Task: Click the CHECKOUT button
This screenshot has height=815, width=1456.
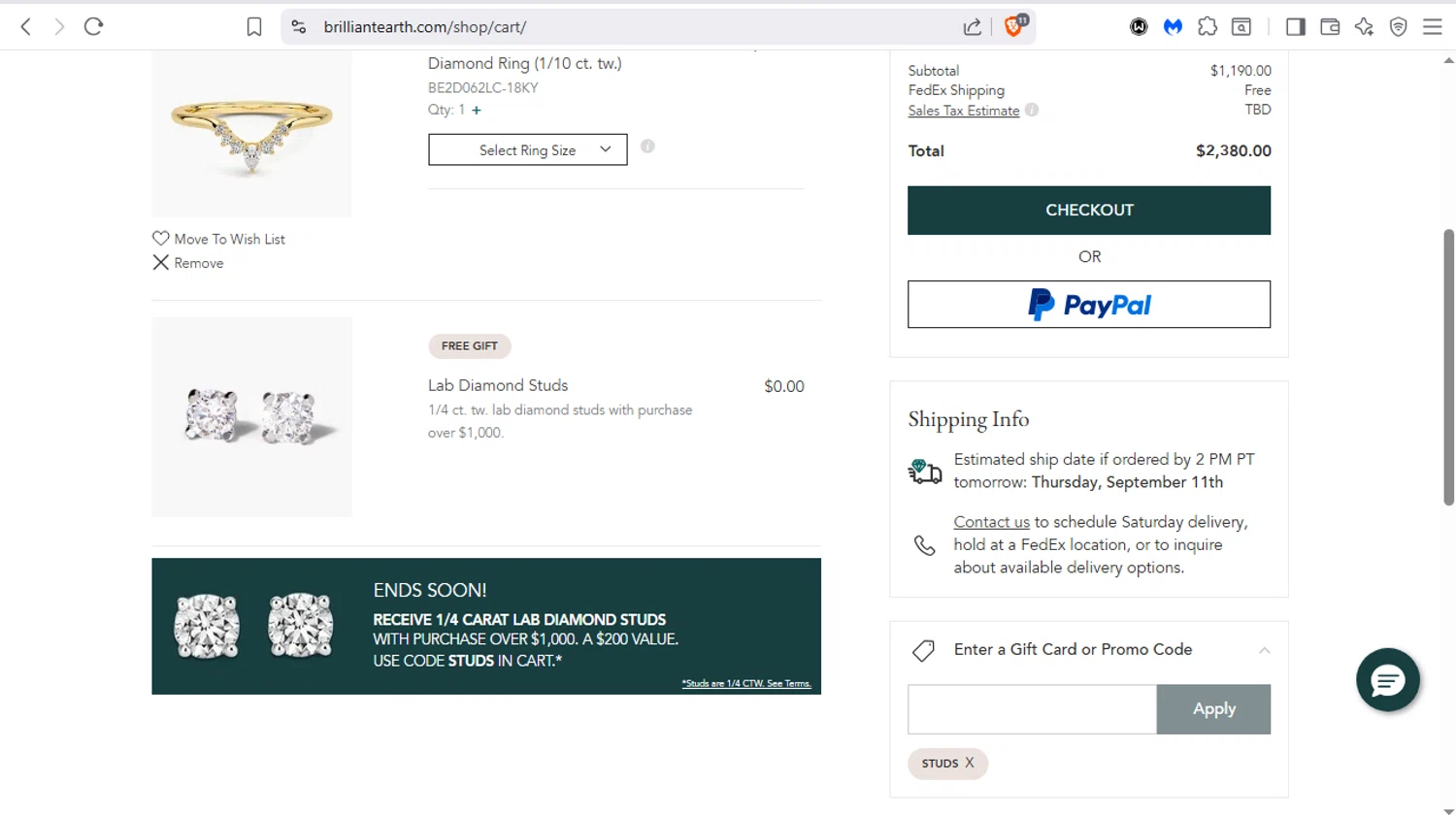Action: (x=1089, y=211)
